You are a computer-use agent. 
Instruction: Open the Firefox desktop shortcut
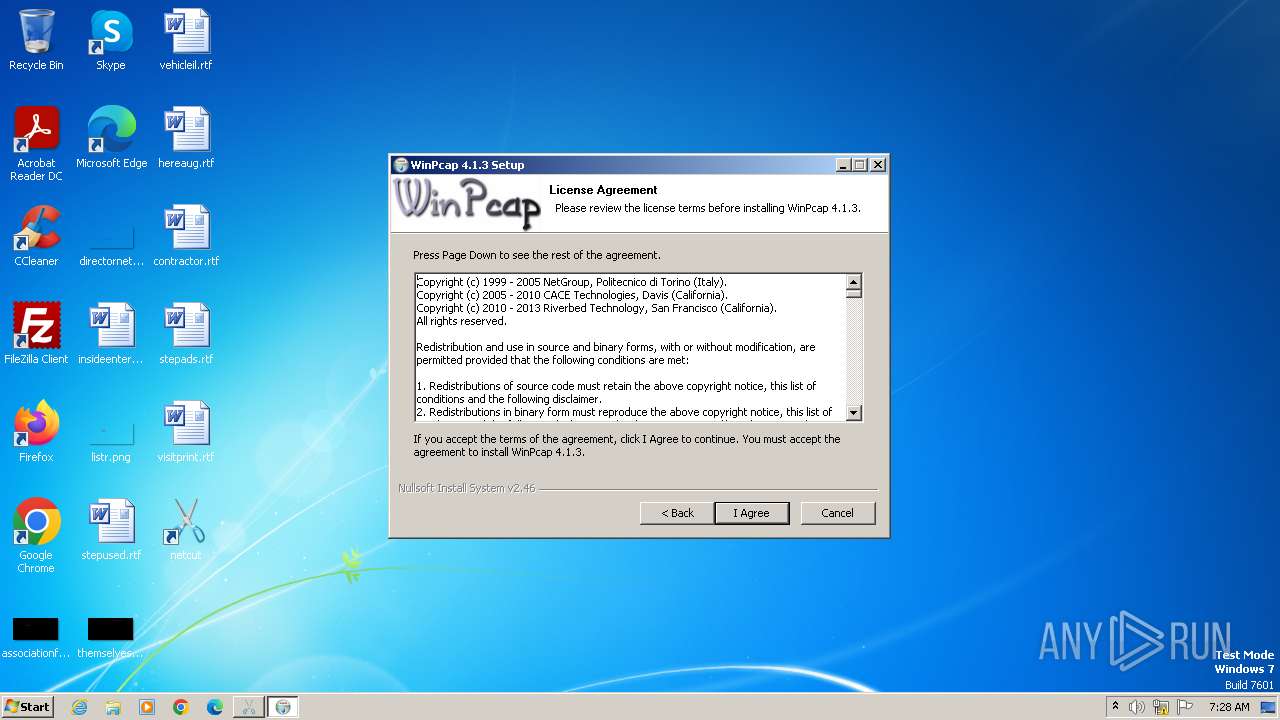point(36,432)
